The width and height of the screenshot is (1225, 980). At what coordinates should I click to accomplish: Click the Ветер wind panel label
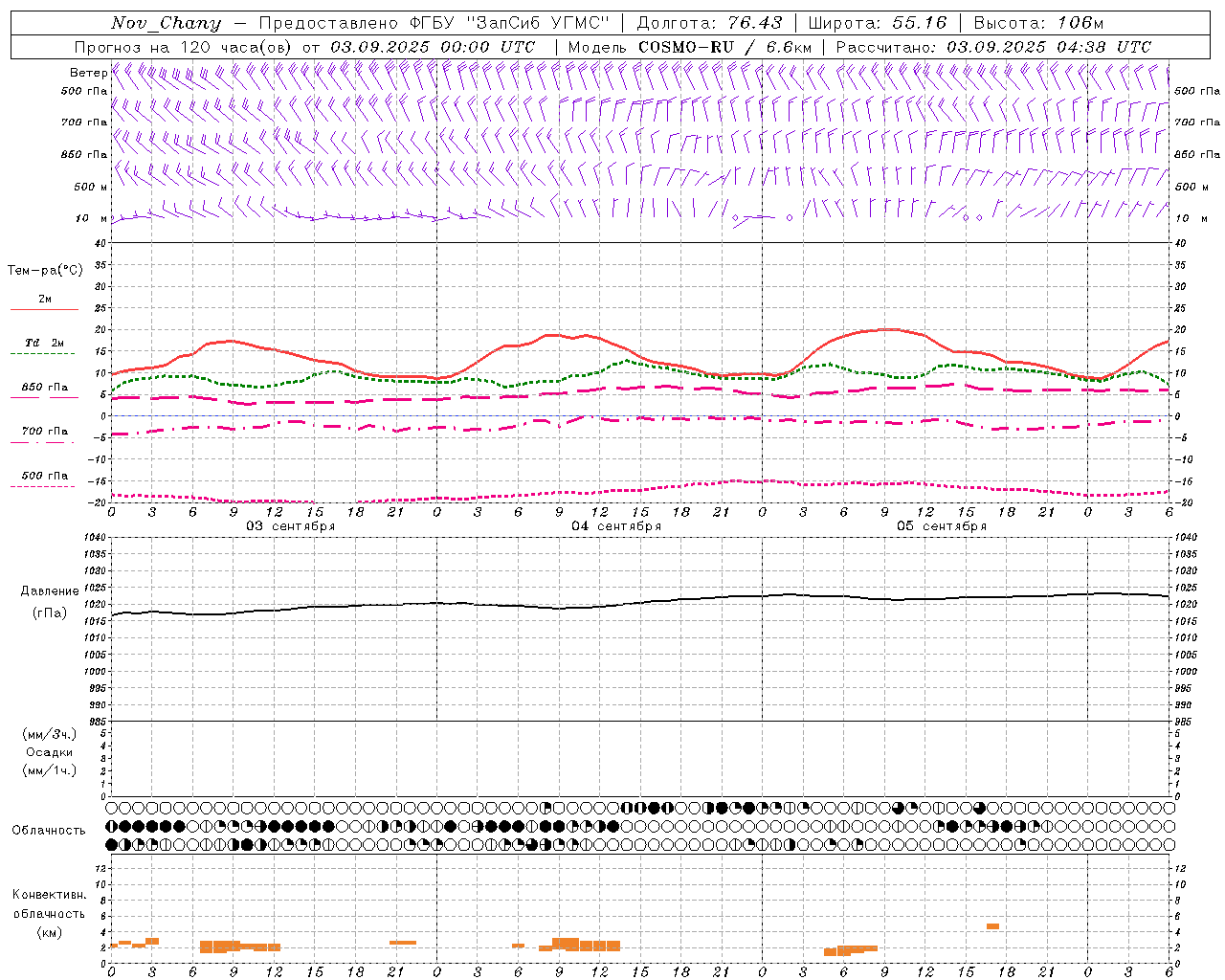coord(88,73)
